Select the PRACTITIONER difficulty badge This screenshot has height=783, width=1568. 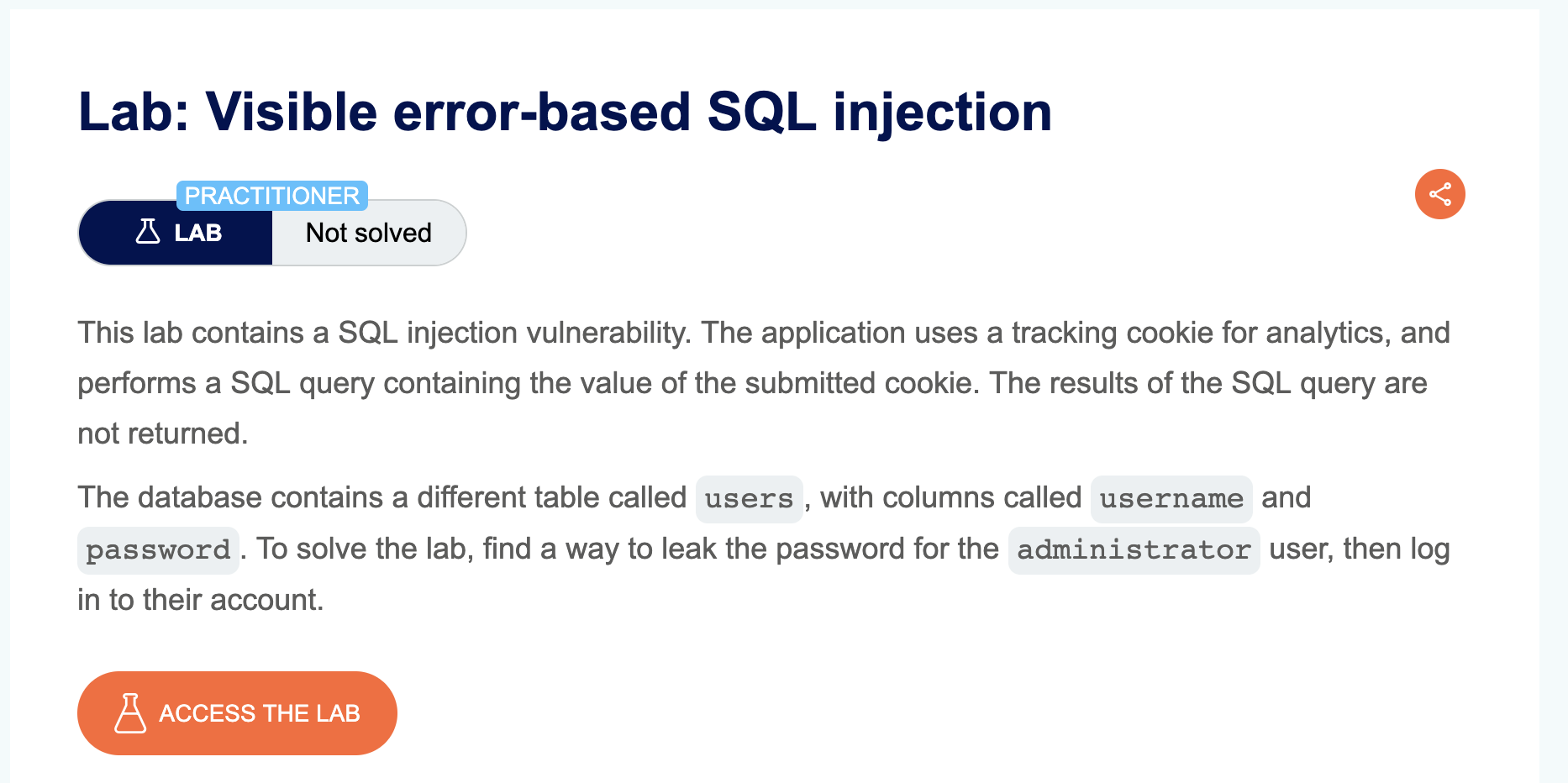272,196
